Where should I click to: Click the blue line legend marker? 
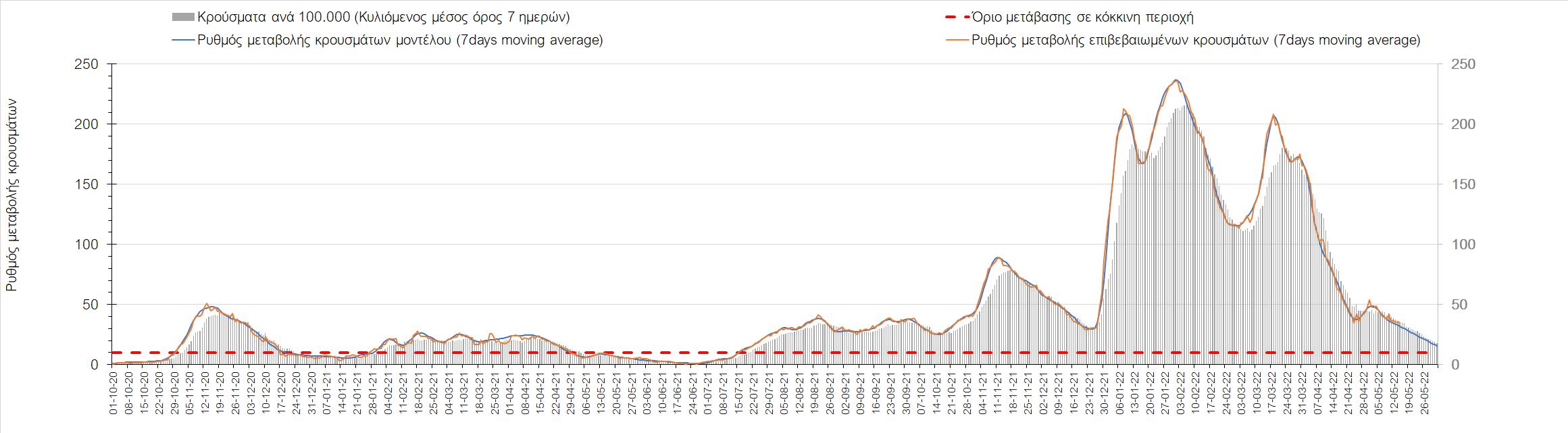(184, 41)
